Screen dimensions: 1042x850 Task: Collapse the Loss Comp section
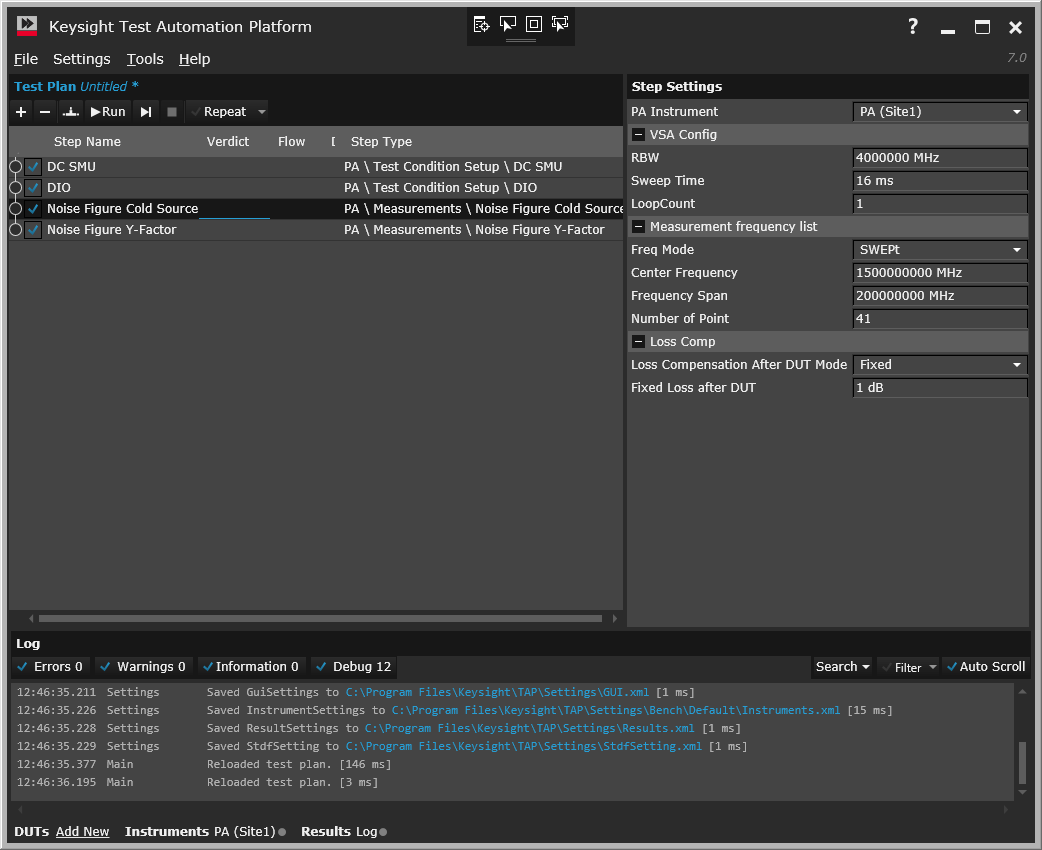[638, 342]
